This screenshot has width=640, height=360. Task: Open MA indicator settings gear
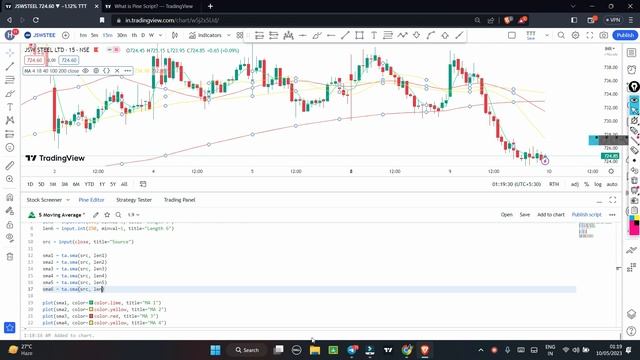pos(96,71)
